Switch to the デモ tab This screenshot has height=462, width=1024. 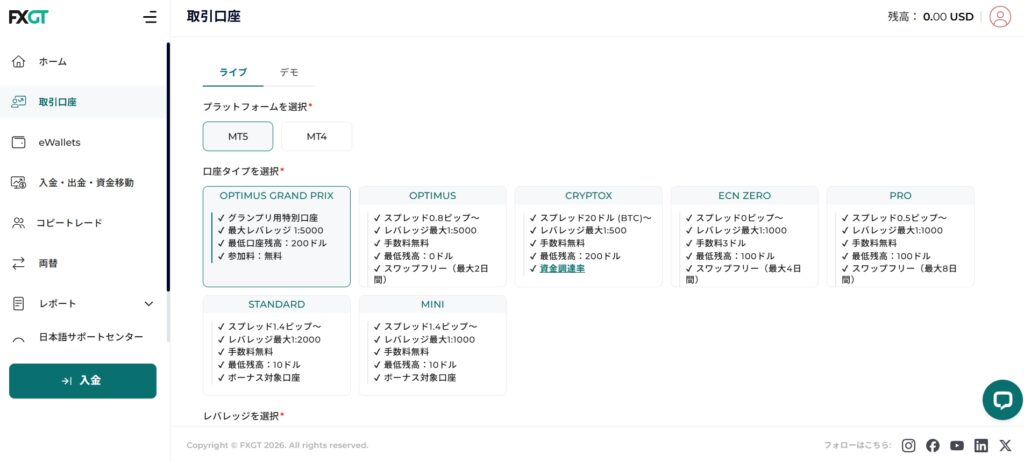point(289,72)
